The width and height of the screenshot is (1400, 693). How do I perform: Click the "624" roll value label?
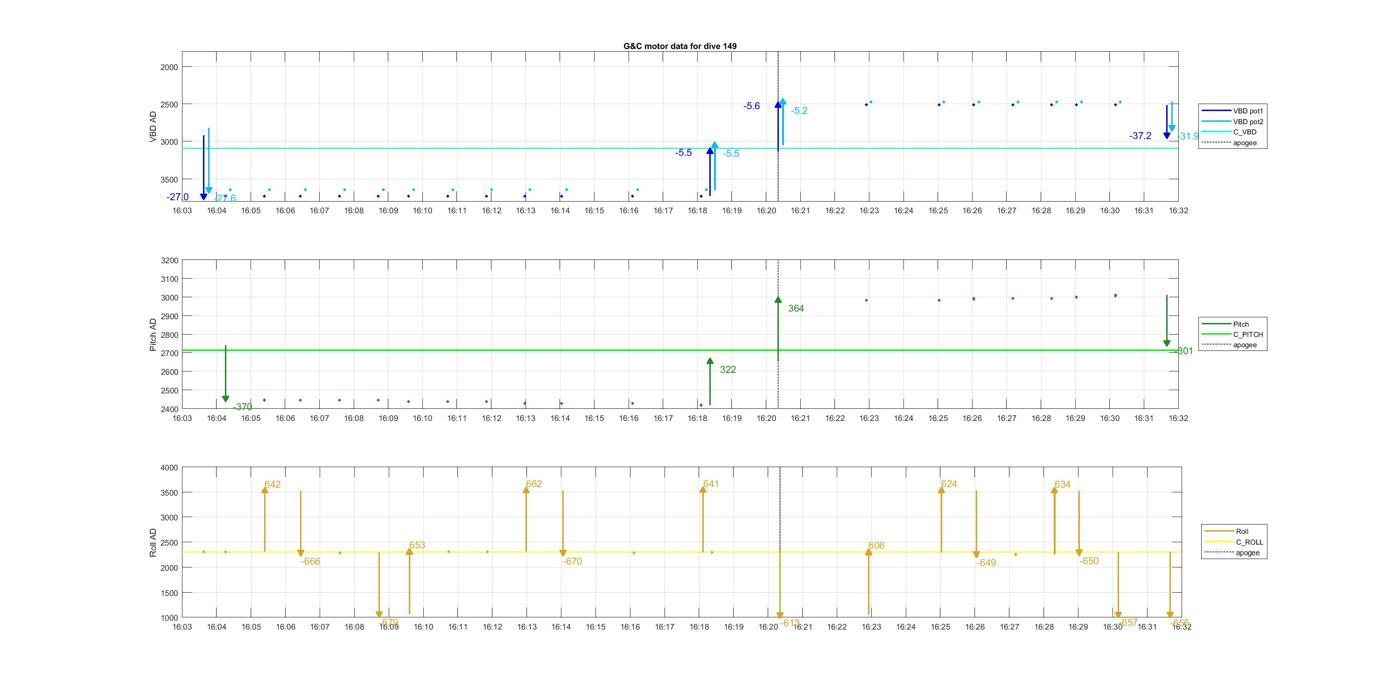click(949, 485)
